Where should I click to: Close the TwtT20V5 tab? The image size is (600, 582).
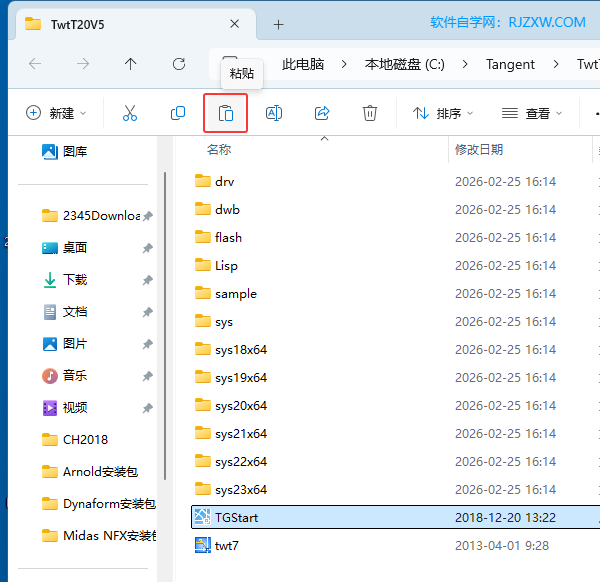[x=235, y=24]
